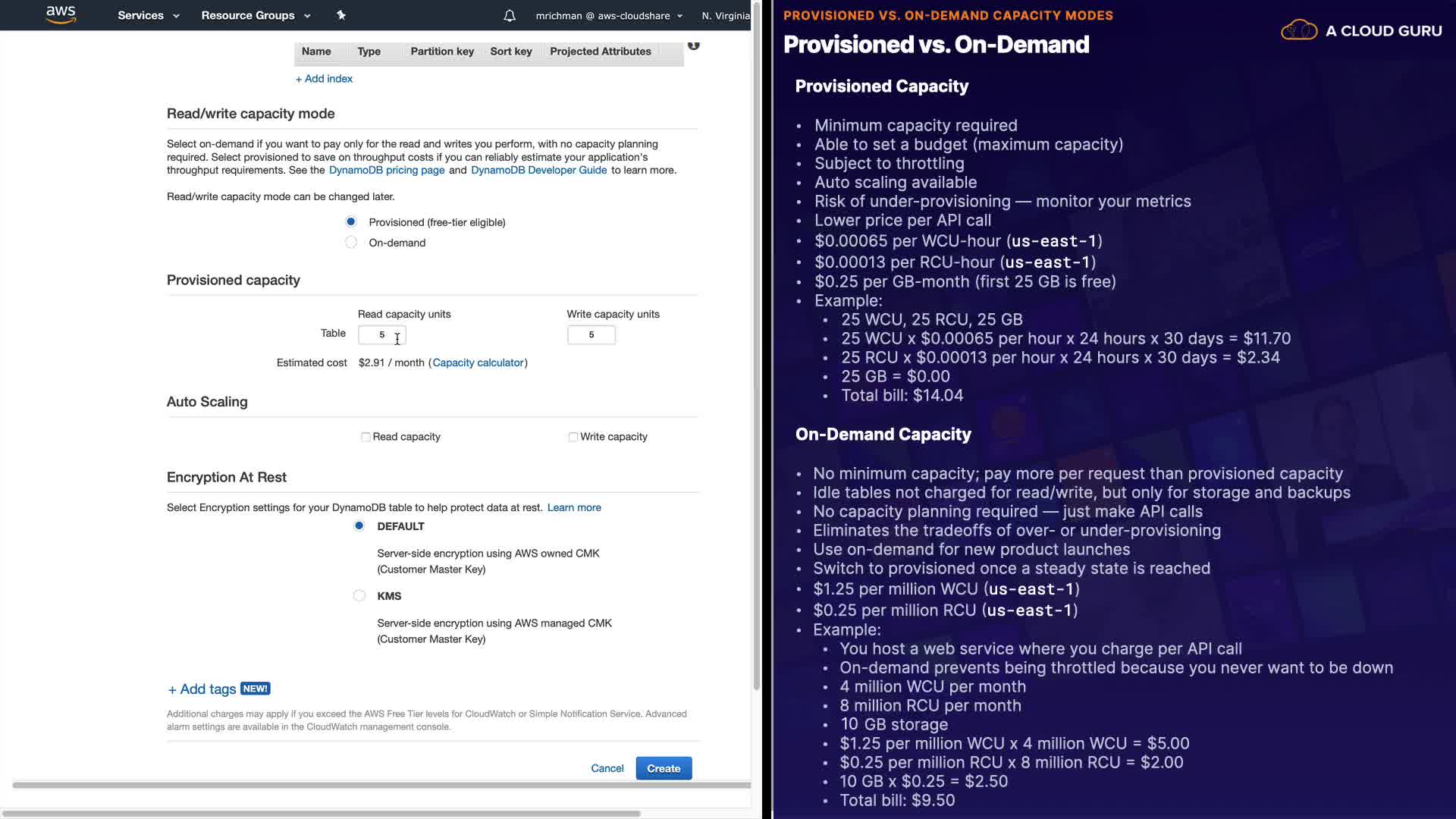Click the Partition key column header
Image resolution: width=1456 pixels, height=819 pixels.
[442, 52]
